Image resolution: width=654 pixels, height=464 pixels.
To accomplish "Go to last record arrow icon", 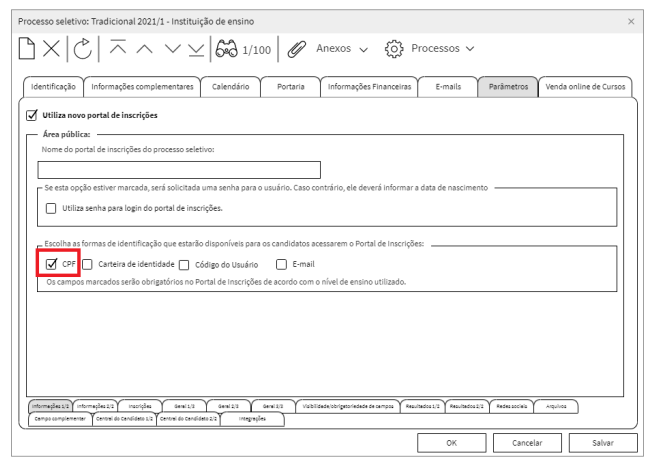I will (x=196, y=50).
